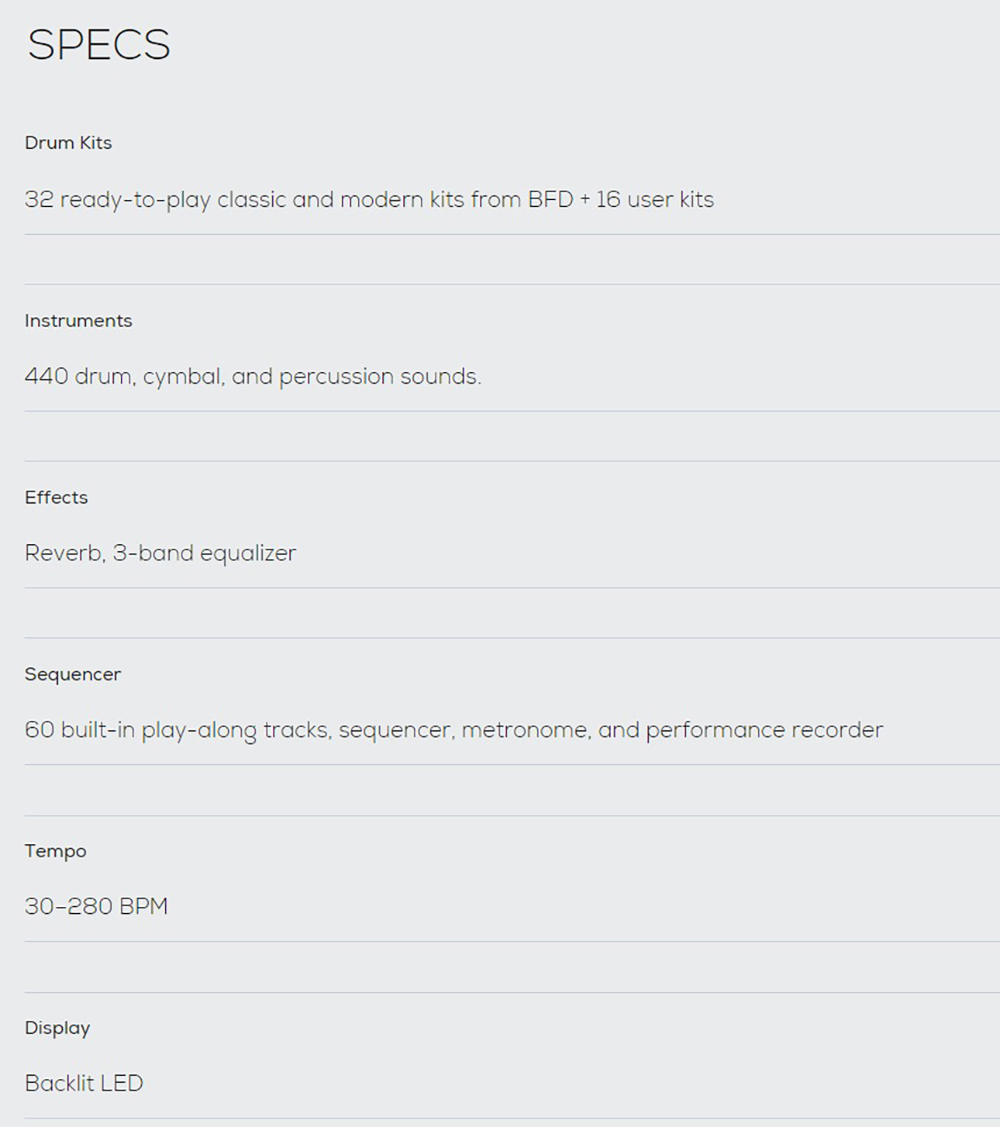Click the word 'sequencer' in the tracks description
This screenshot has width=1000, height=1127.
[x=395, y=730]
